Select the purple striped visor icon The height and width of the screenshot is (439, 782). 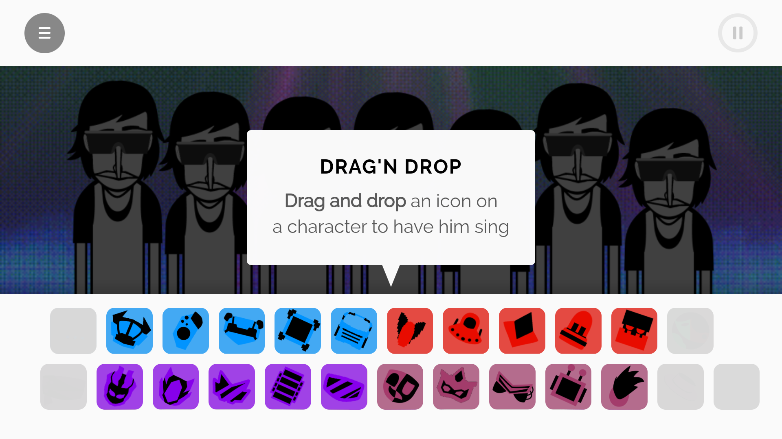pyautogui.click(x=344, y=387)
